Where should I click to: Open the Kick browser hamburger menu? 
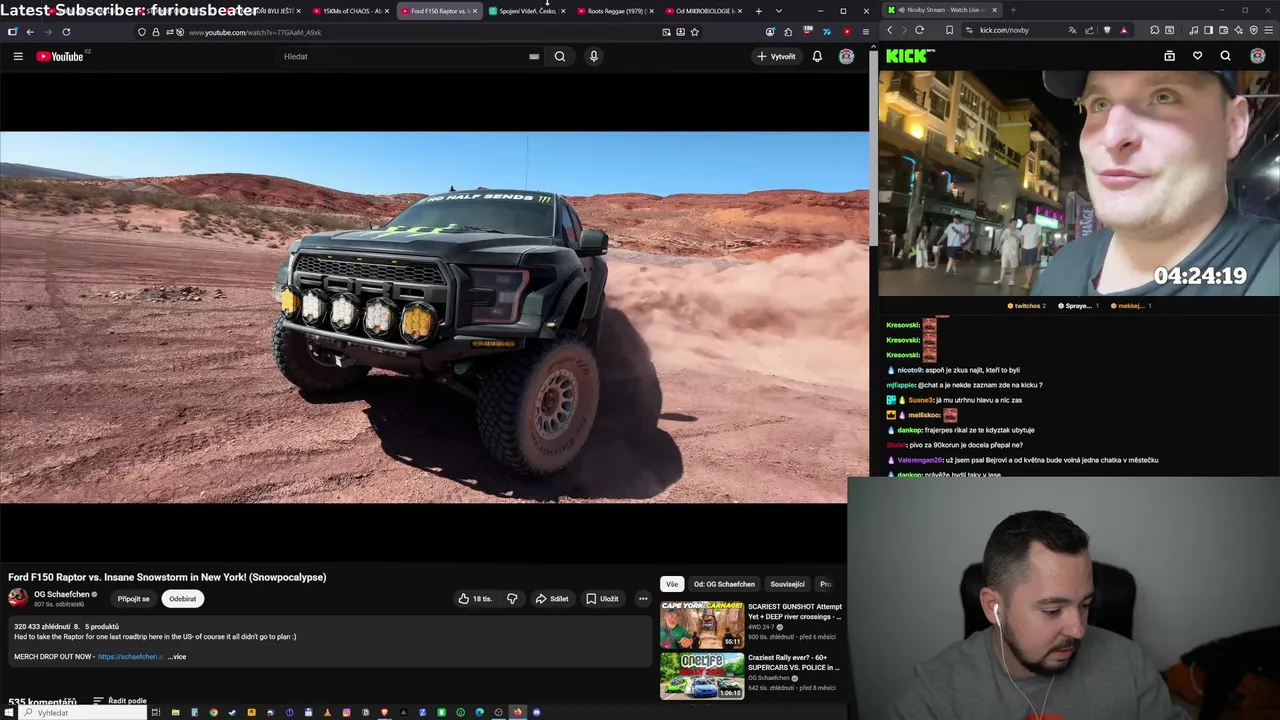tap(1269, 30)
